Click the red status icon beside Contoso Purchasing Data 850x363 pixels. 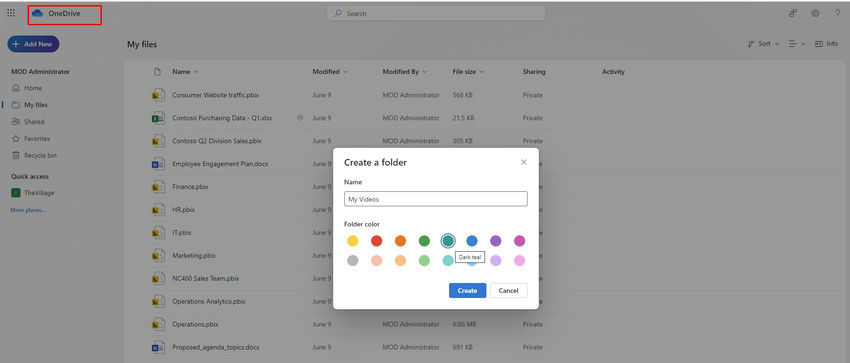(x=300, y=118)
